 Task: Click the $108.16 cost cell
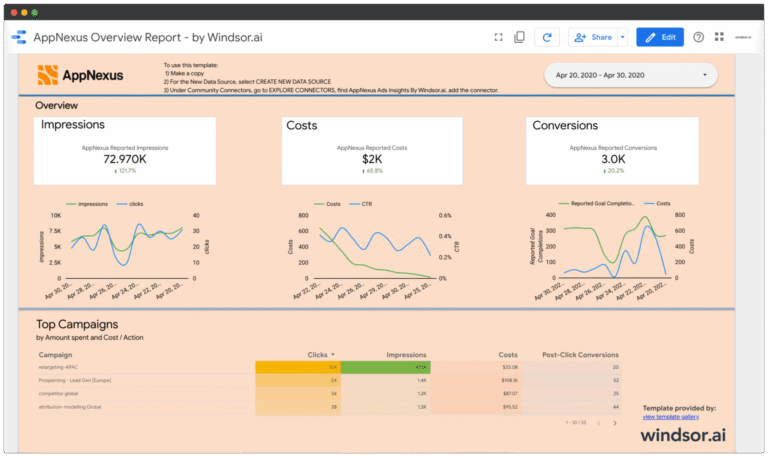tap(509, 380)
